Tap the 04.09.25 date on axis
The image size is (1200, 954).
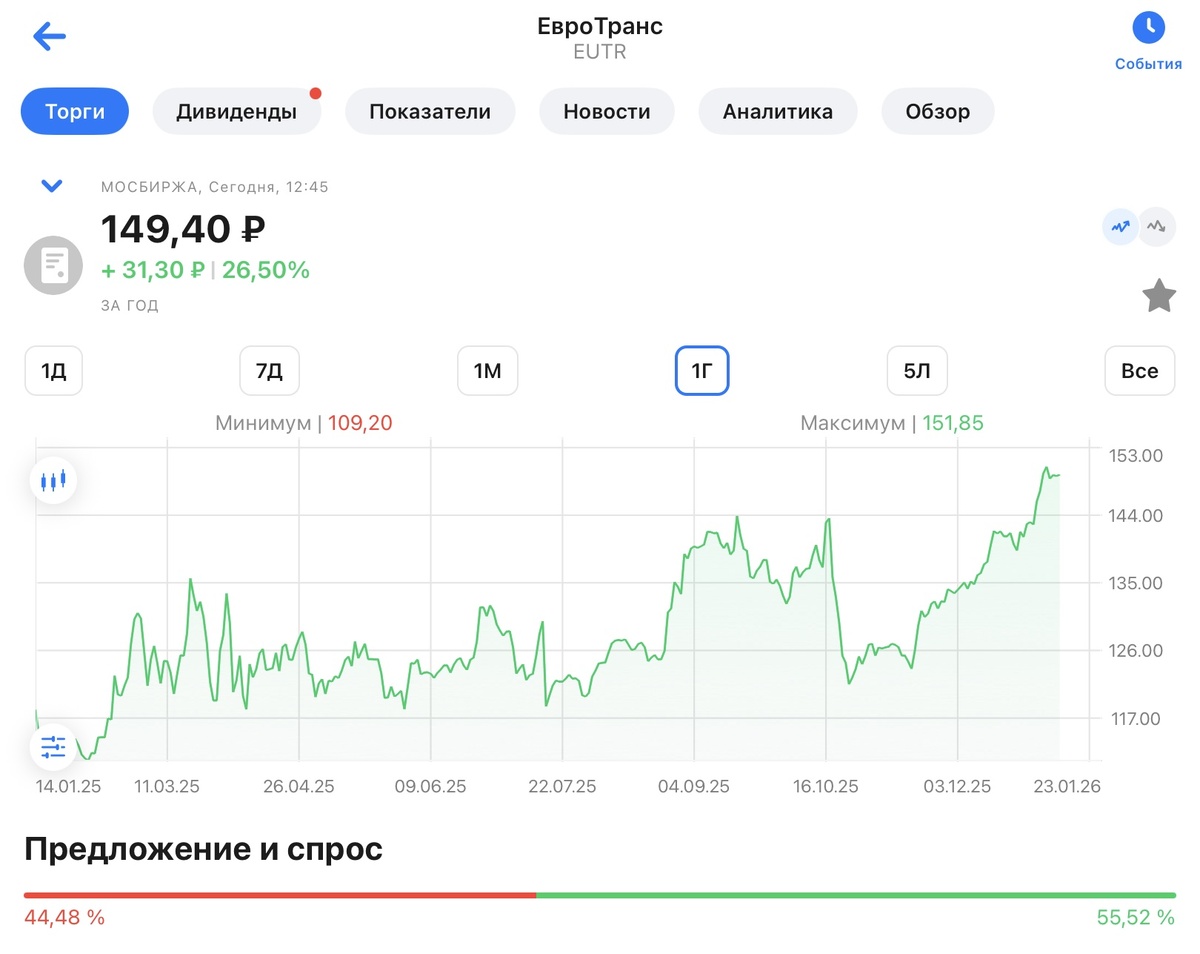[694, 787]
